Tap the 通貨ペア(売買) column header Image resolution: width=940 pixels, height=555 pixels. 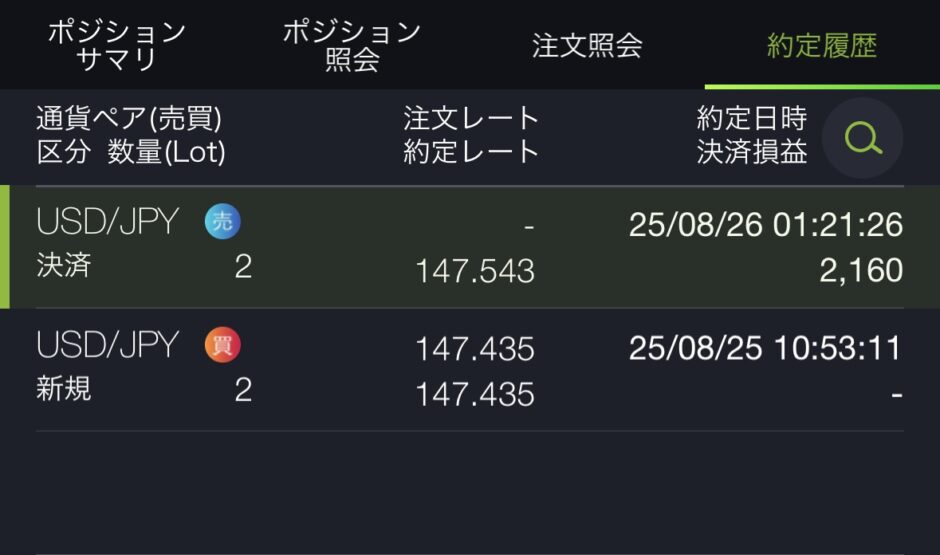pyautogui.click(x=129, y=118)
